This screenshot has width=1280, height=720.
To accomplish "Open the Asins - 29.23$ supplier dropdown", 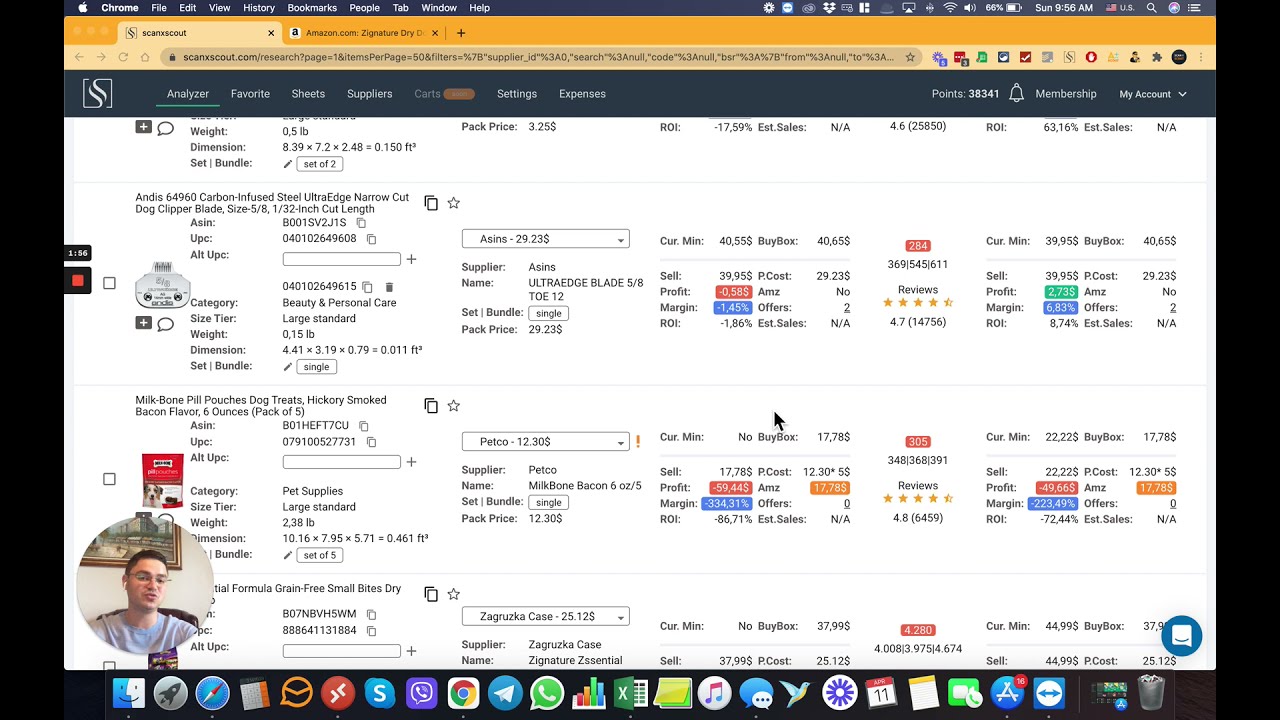I will point(545,239).
